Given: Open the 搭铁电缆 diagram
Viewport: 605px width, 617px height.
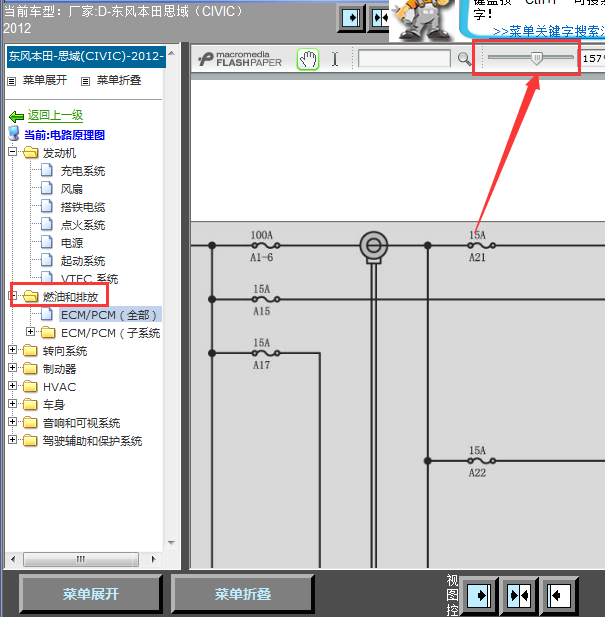Looking at the screenshot, I should click(x=83, y=207).
